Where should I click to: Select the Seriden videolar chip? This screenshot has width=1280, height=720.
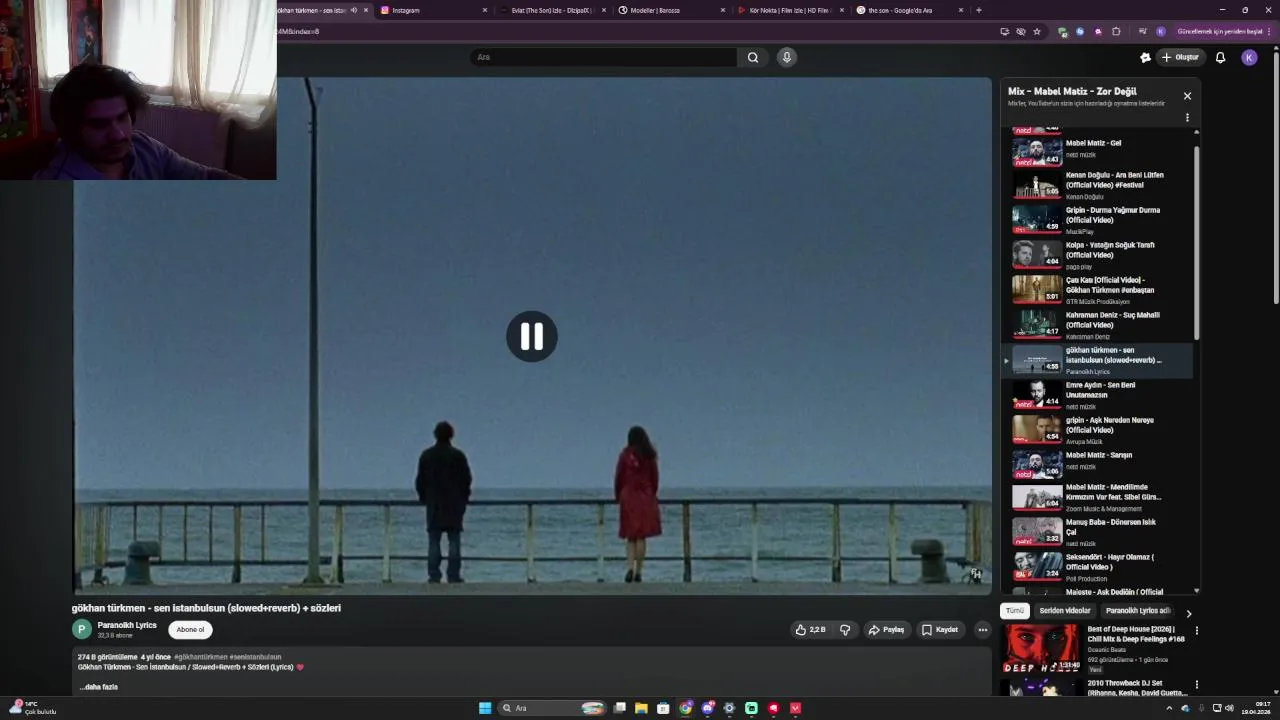(1065, 611)
